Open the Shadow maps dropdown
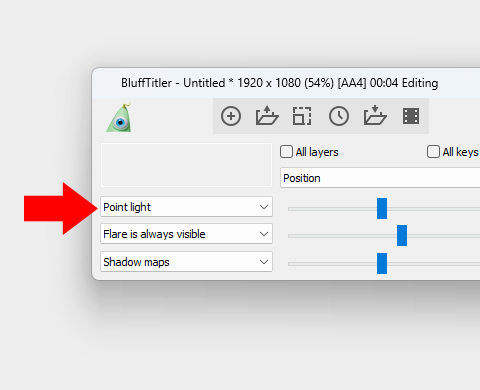 186,262
